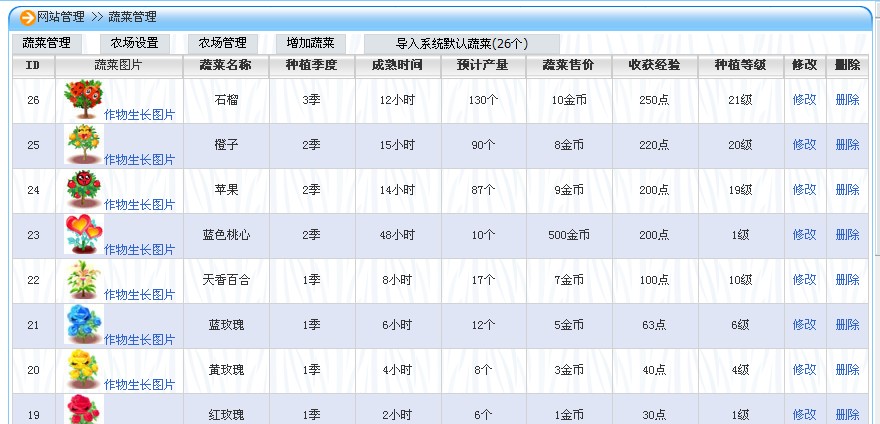
Task: Click the 250点 experience cell
Action: tap(654, 100)
